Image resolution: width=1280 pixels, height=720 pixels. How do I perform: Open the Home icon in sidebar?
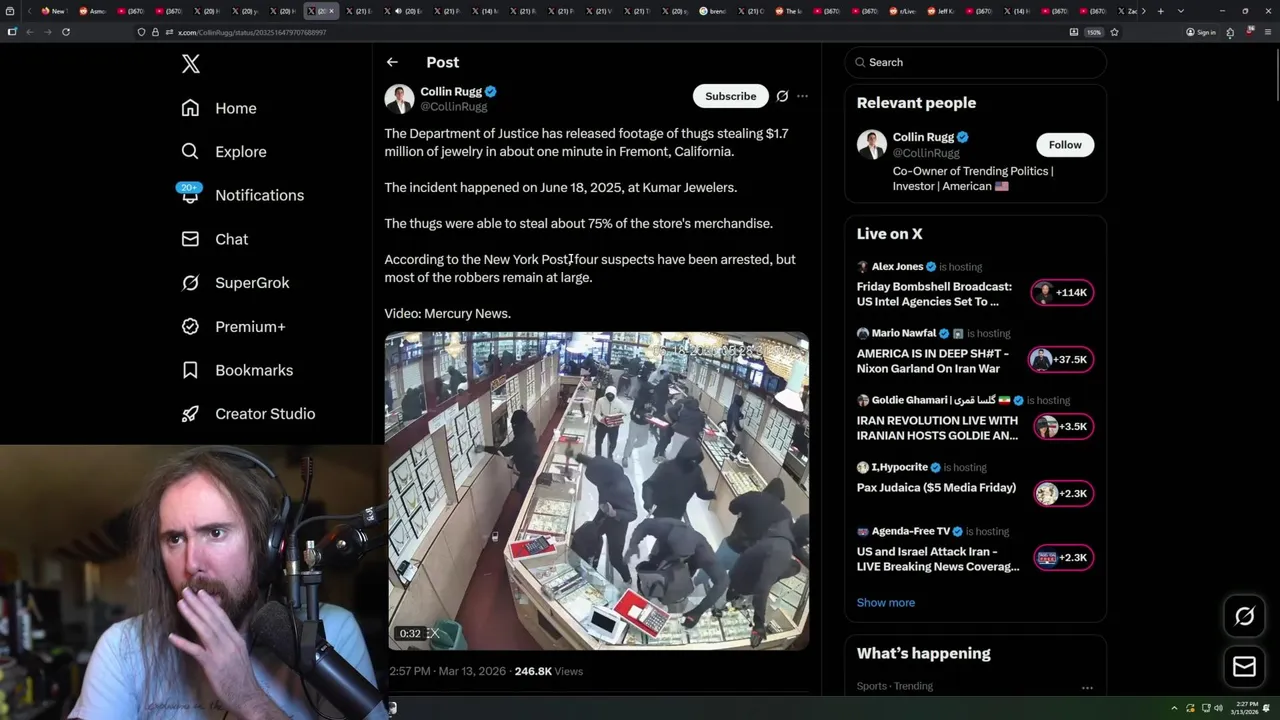tap(190, 108)
